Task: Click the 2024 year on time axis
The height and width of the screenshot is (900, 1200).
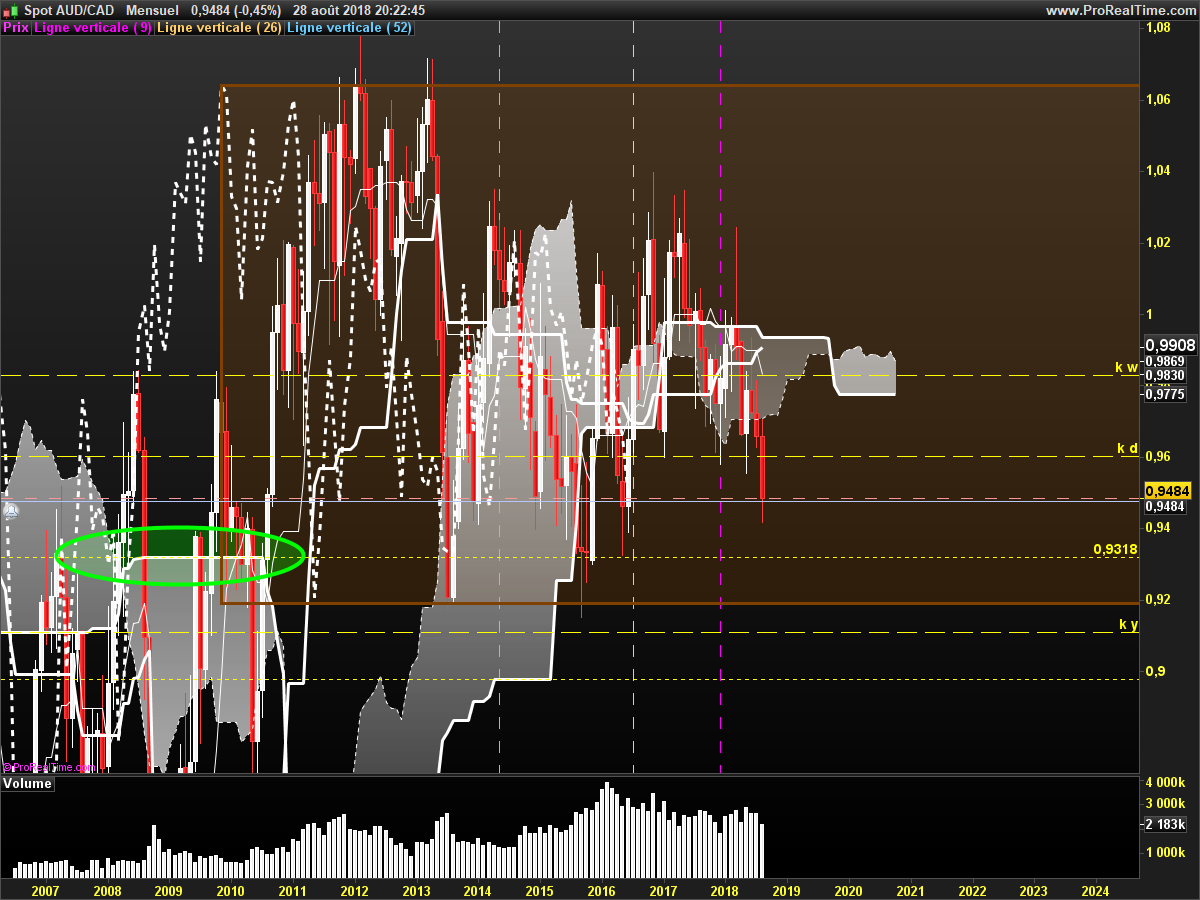Action: 1095,889
